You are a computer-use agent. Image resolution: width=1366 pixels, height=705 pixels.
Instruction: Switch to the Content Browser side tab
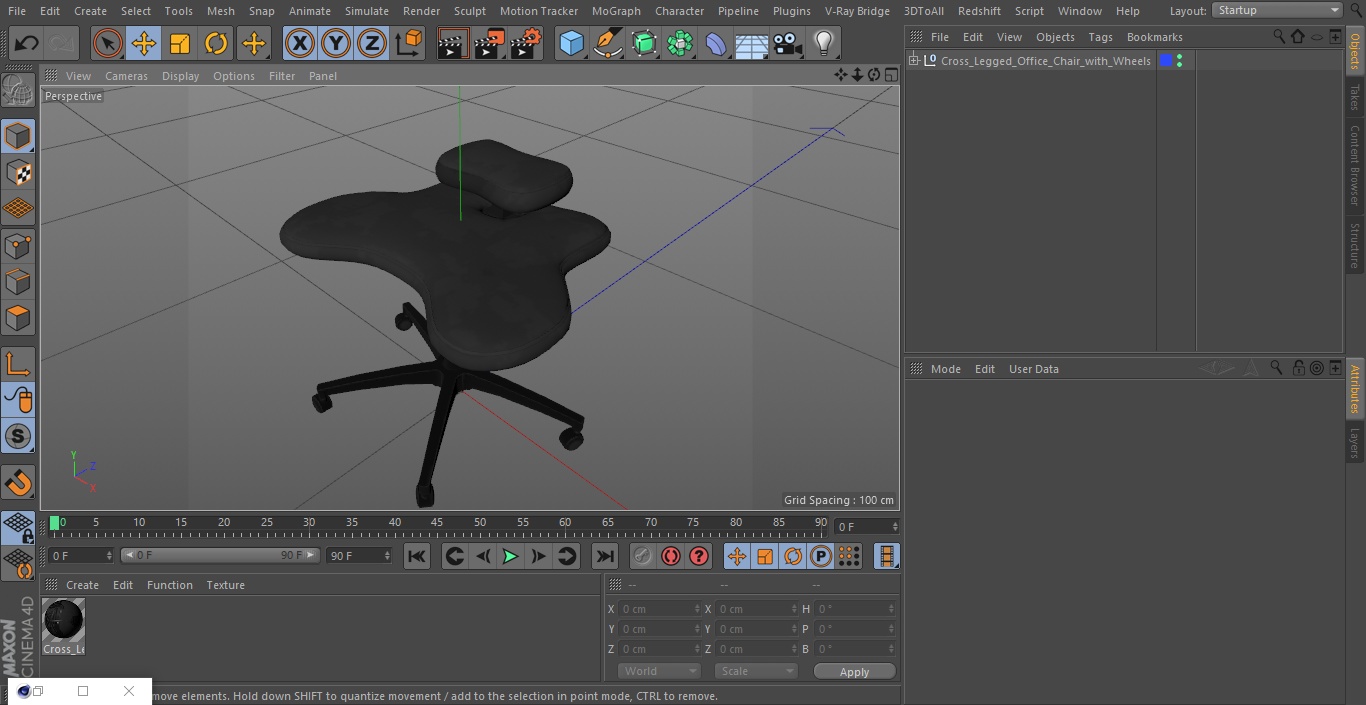[1355, 165]
